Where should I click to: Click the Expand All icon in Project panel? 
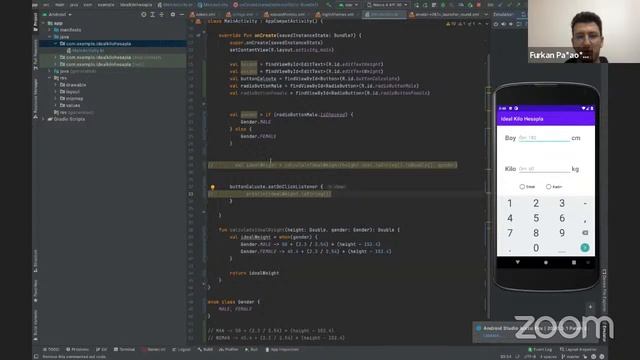[153, 14]
